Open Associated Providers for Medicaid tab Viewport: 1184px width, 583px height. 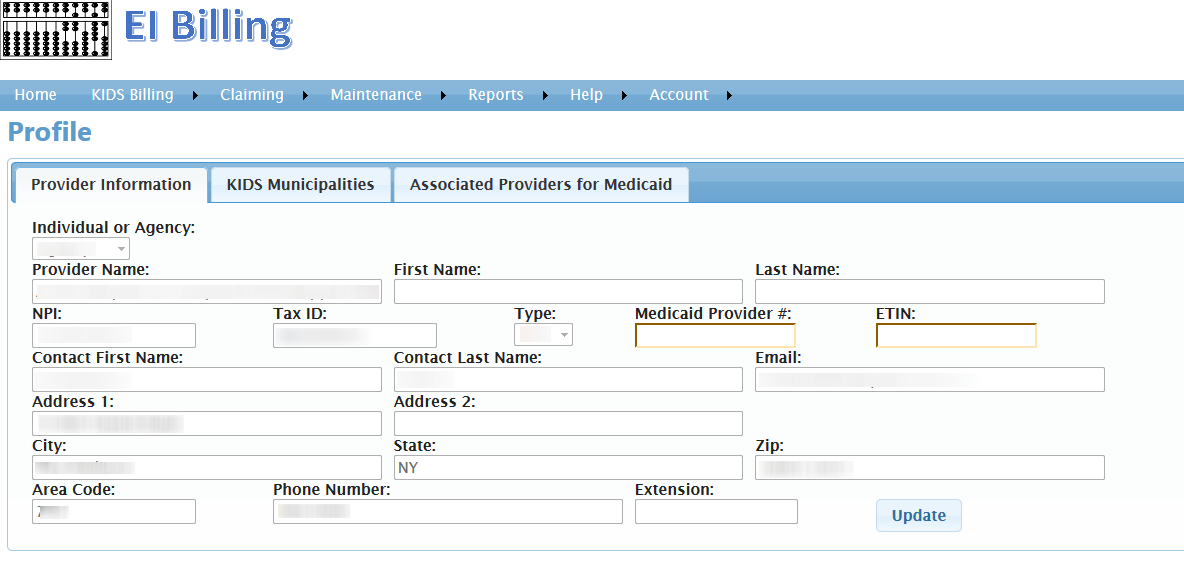(x=540, y=185)
